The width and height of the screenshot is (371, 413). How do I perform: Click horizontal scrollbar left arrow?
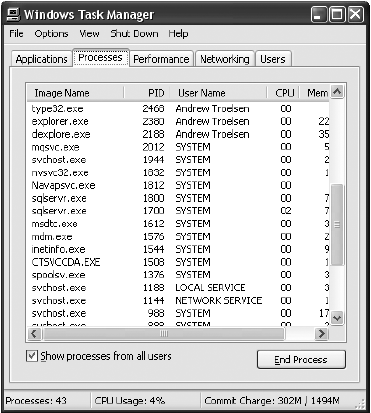(x=34, y=334)
